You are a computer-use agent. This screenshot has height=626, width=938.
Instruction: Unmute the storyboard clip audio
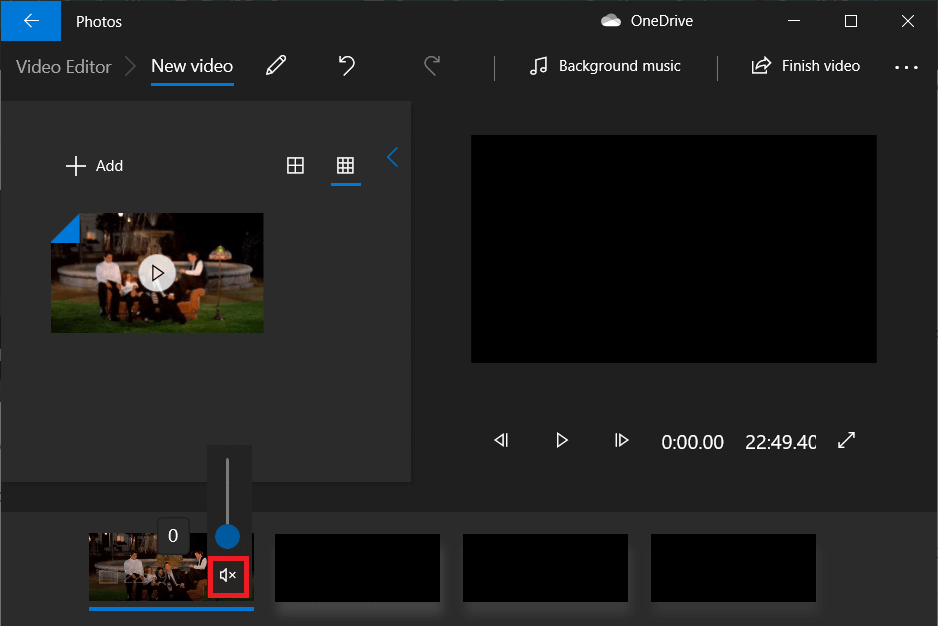[228, 575]
